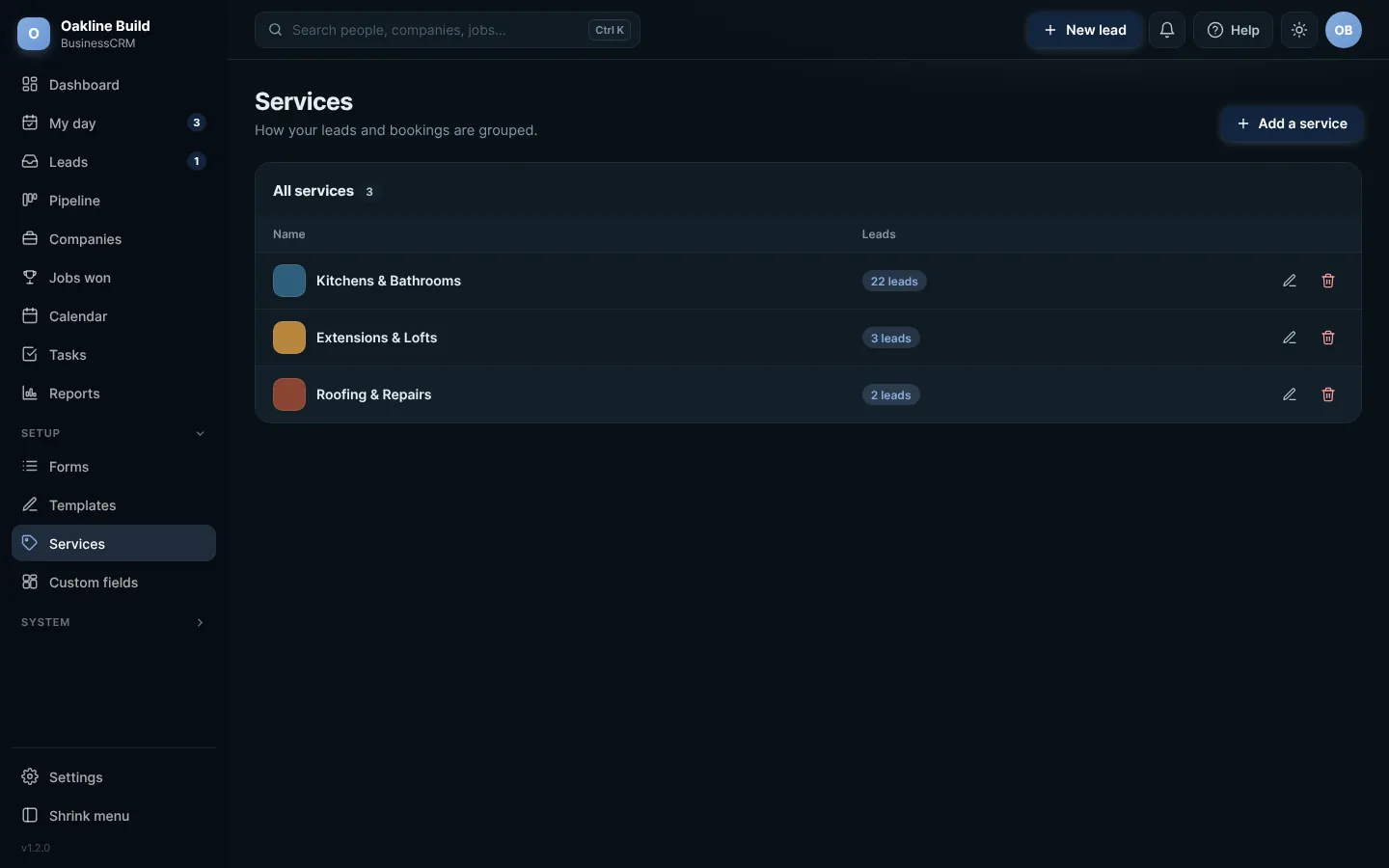Screen dimensions: 1389x868
Task: Open Custom fields page
Action: tap(114, 583)
